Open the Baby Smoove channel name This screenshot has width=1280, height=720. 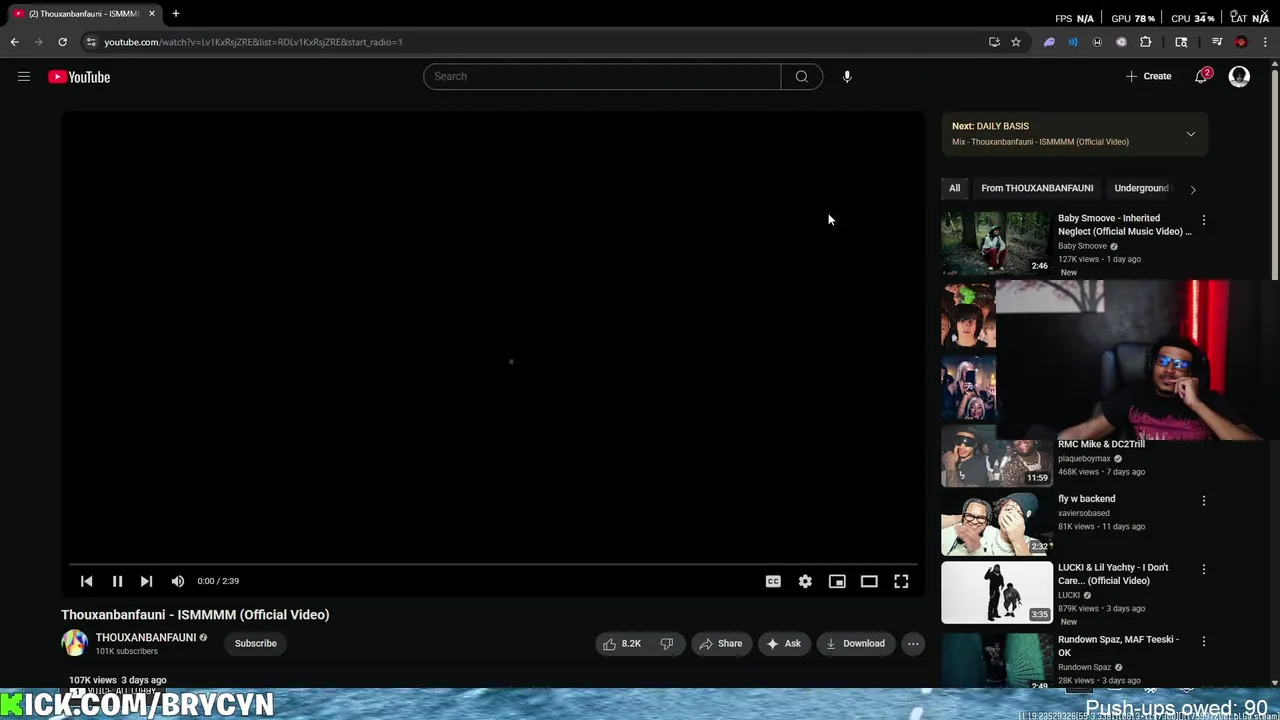[1082, 246]
